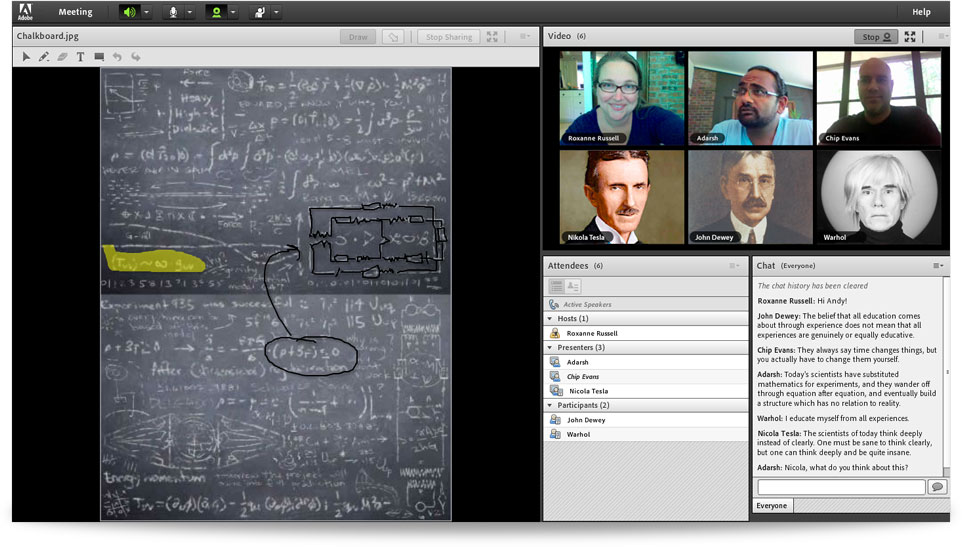Select Roxanne Russell's video feed
The width and height of the screenshot is (962, 547).
(x=621, y=98)
